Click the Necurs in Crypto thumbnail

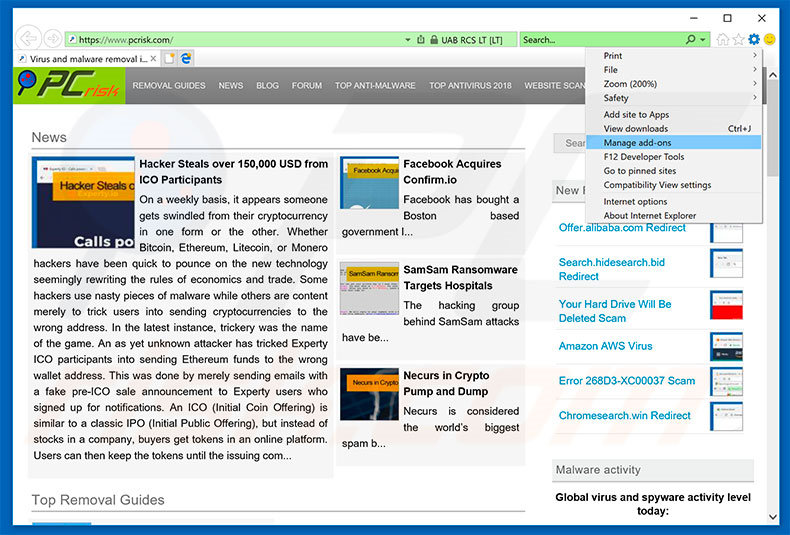pos(369,394)
